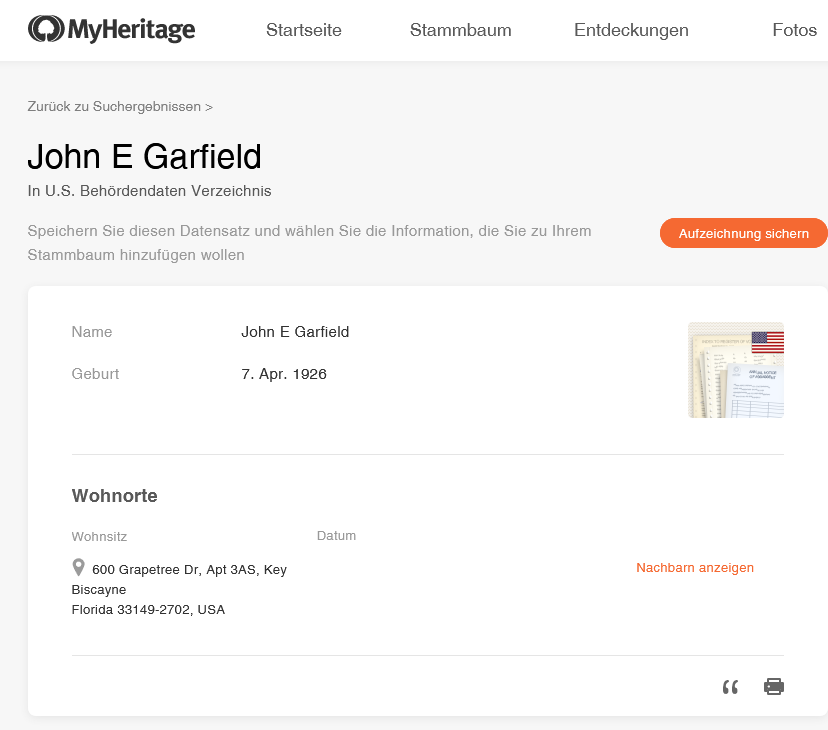Open the US records collection thumbnail
The height and width of the screenshot is (730, 828).
(x=735, y=370)
